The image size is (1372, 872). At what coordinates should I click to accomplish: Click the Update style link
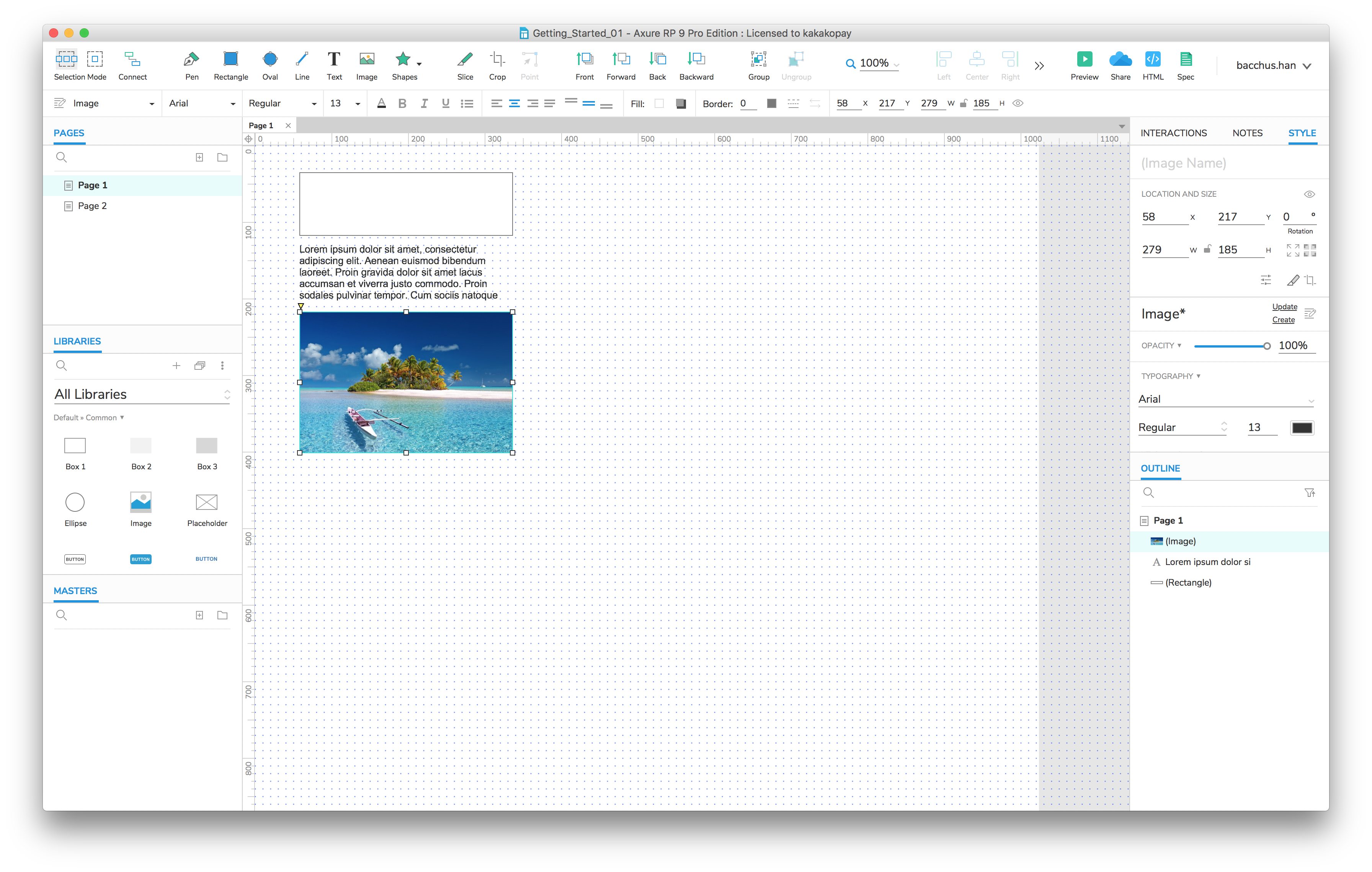click(x=1284, y=307)
